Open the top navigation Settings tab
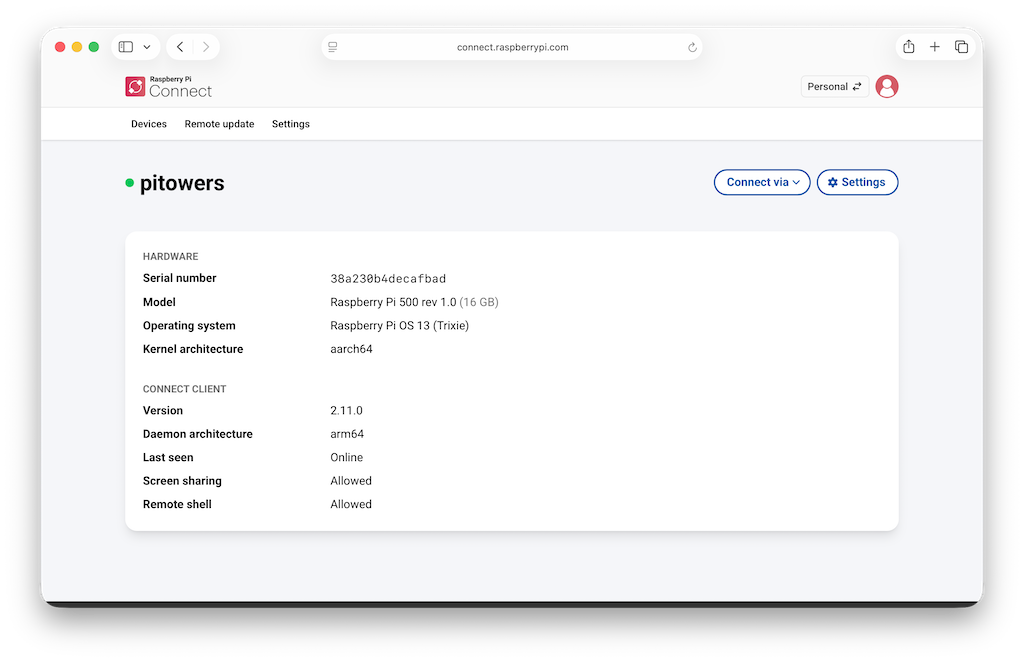The height and width of the screenshot is (662, 1024). coord(291,124)
